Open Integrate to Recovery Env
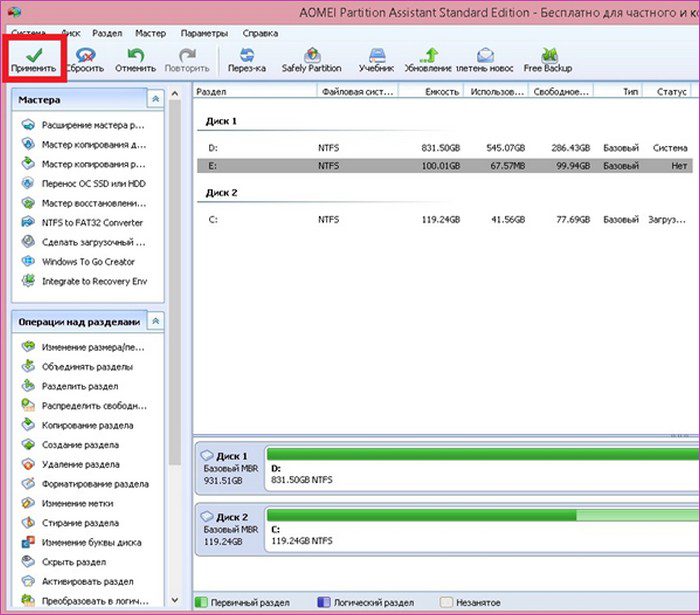Screen dimensions: 700x615 coord(84,281)
